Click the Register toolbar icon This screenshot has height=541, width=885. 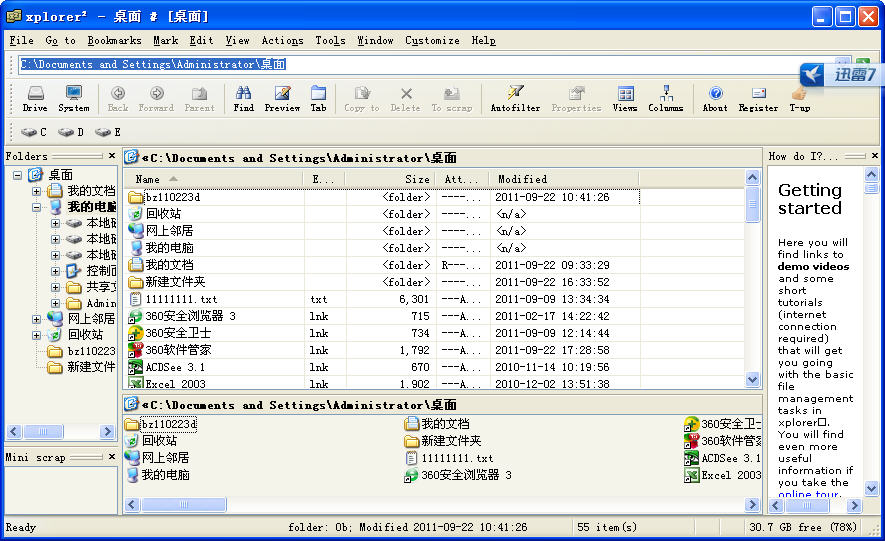759,99
